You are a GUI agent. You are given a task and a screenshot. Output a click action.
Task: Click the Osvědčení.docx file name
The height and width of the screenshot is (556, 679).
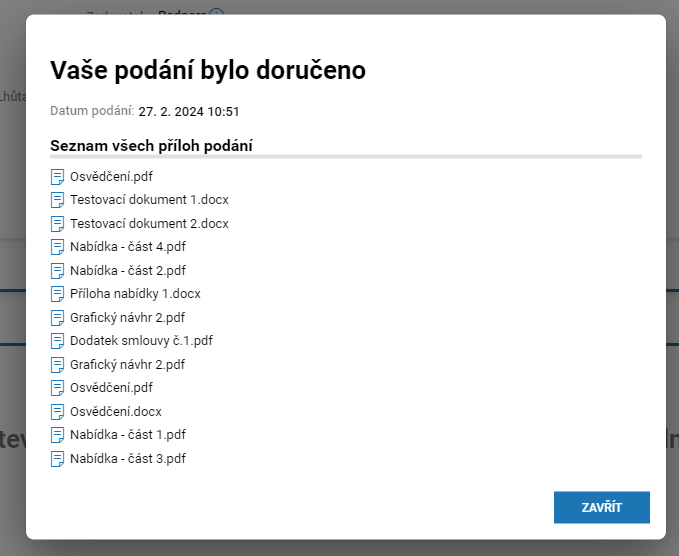[x=116, y=412]
